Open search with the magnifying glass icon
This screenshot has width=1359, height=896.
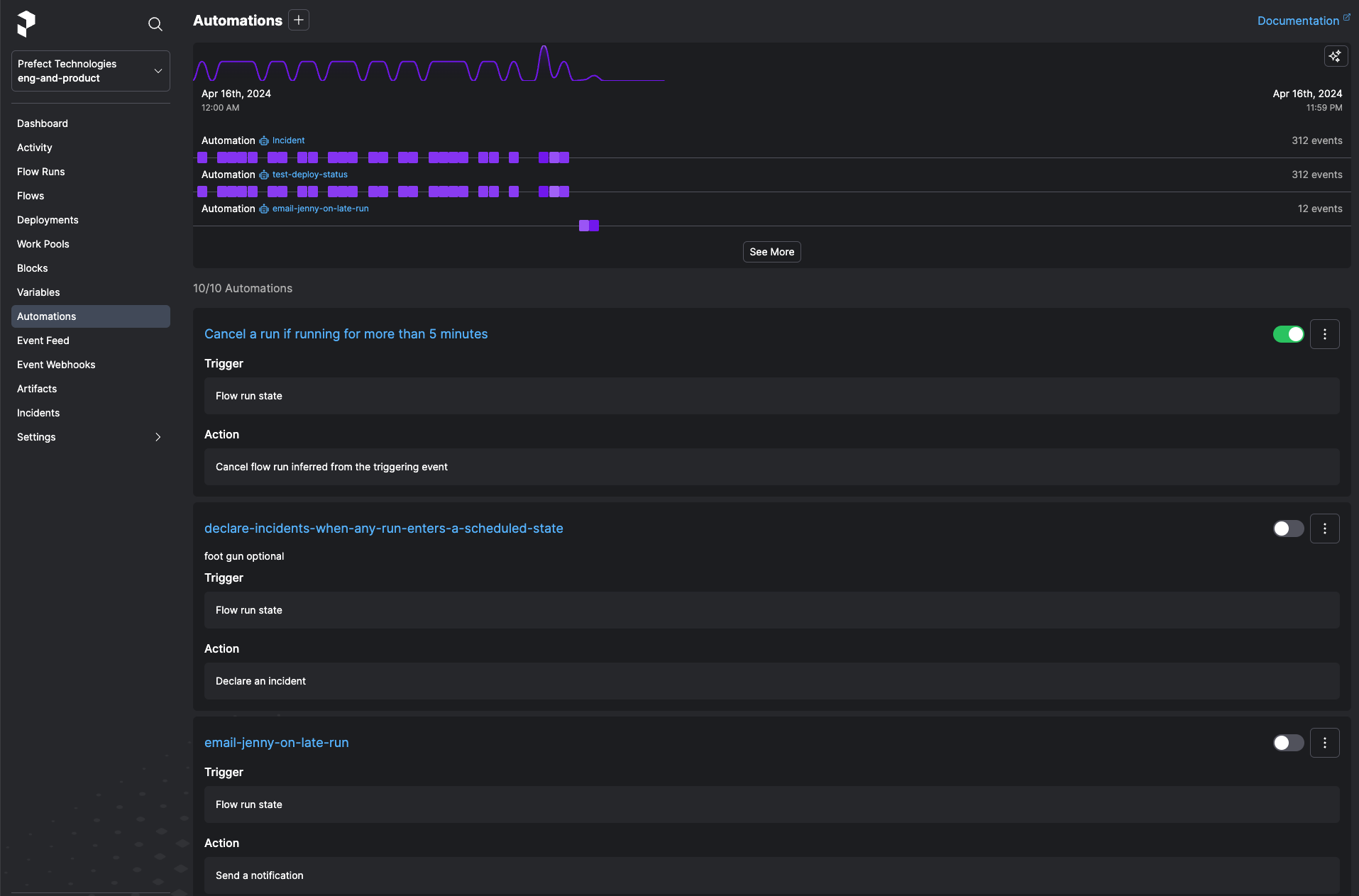pyautogui.click(x=155, y=25)
